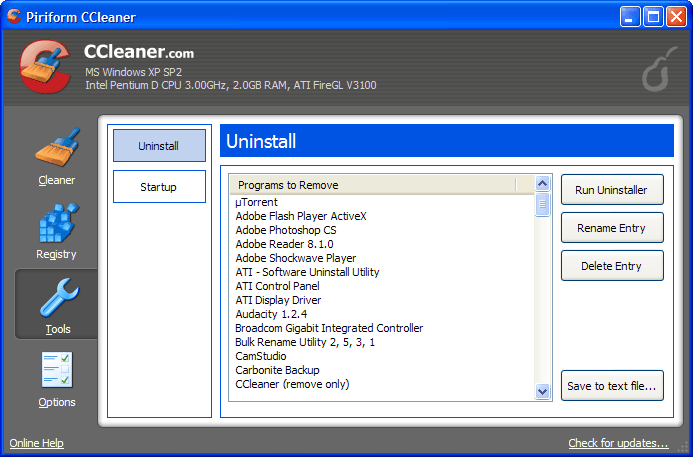Click the Run Uninstaller button

pos(612,190)
